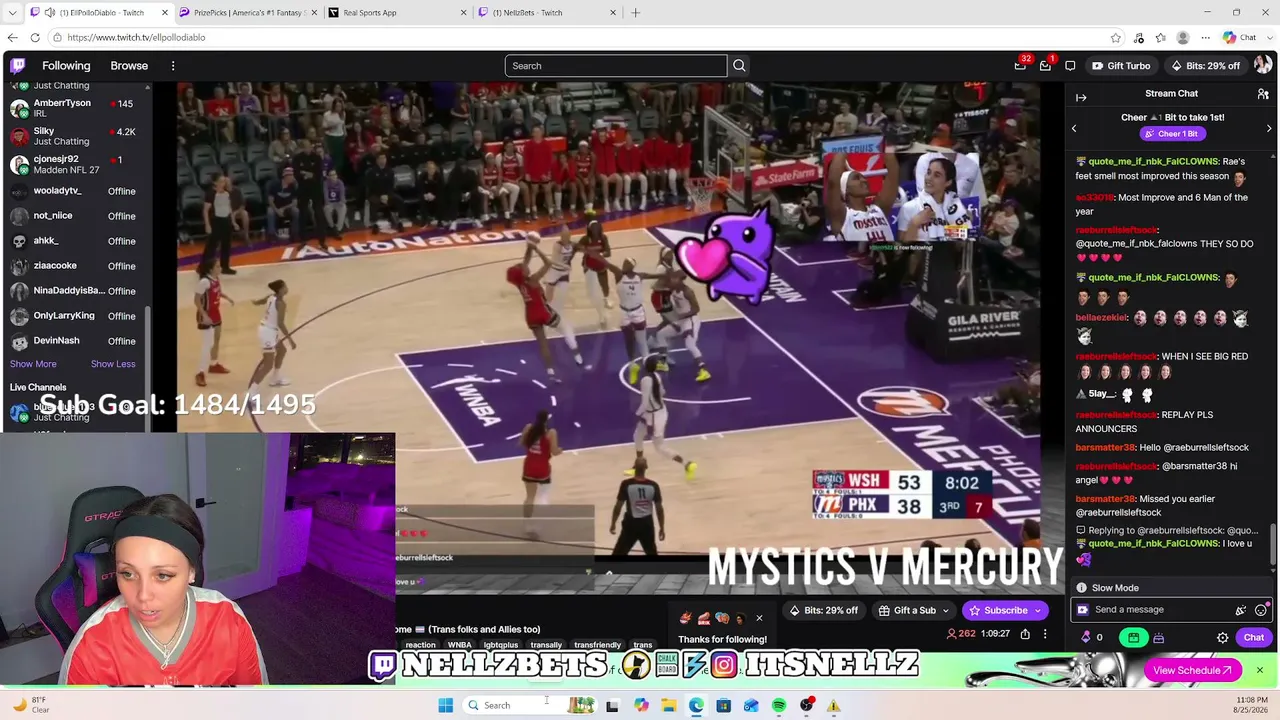The image size is (1280, 720).
Task: Click the top Bits: 29% off button
Action: click(x=1205, y=66)
